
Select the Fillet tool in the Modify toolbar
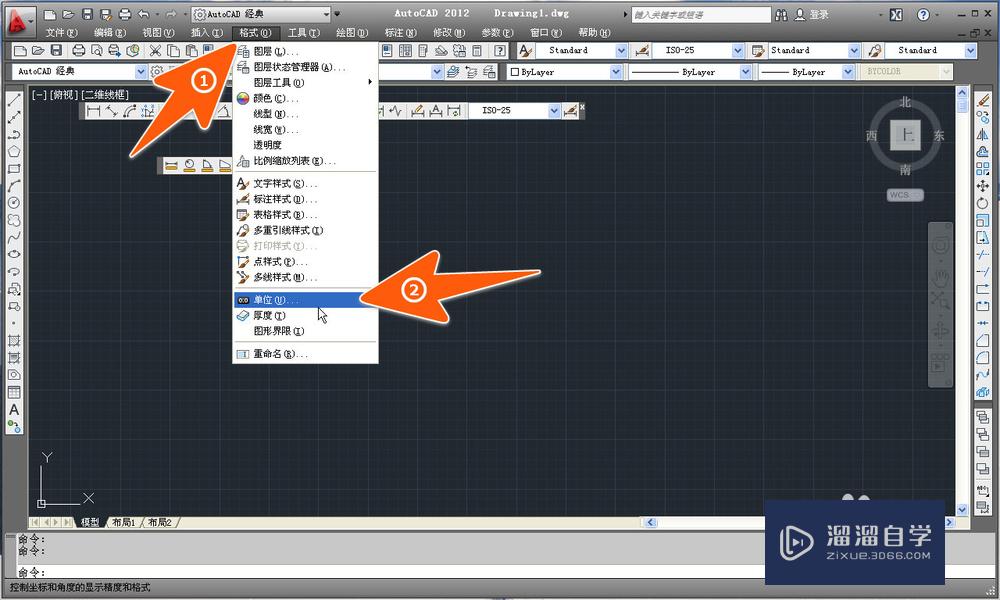point(982,358)
